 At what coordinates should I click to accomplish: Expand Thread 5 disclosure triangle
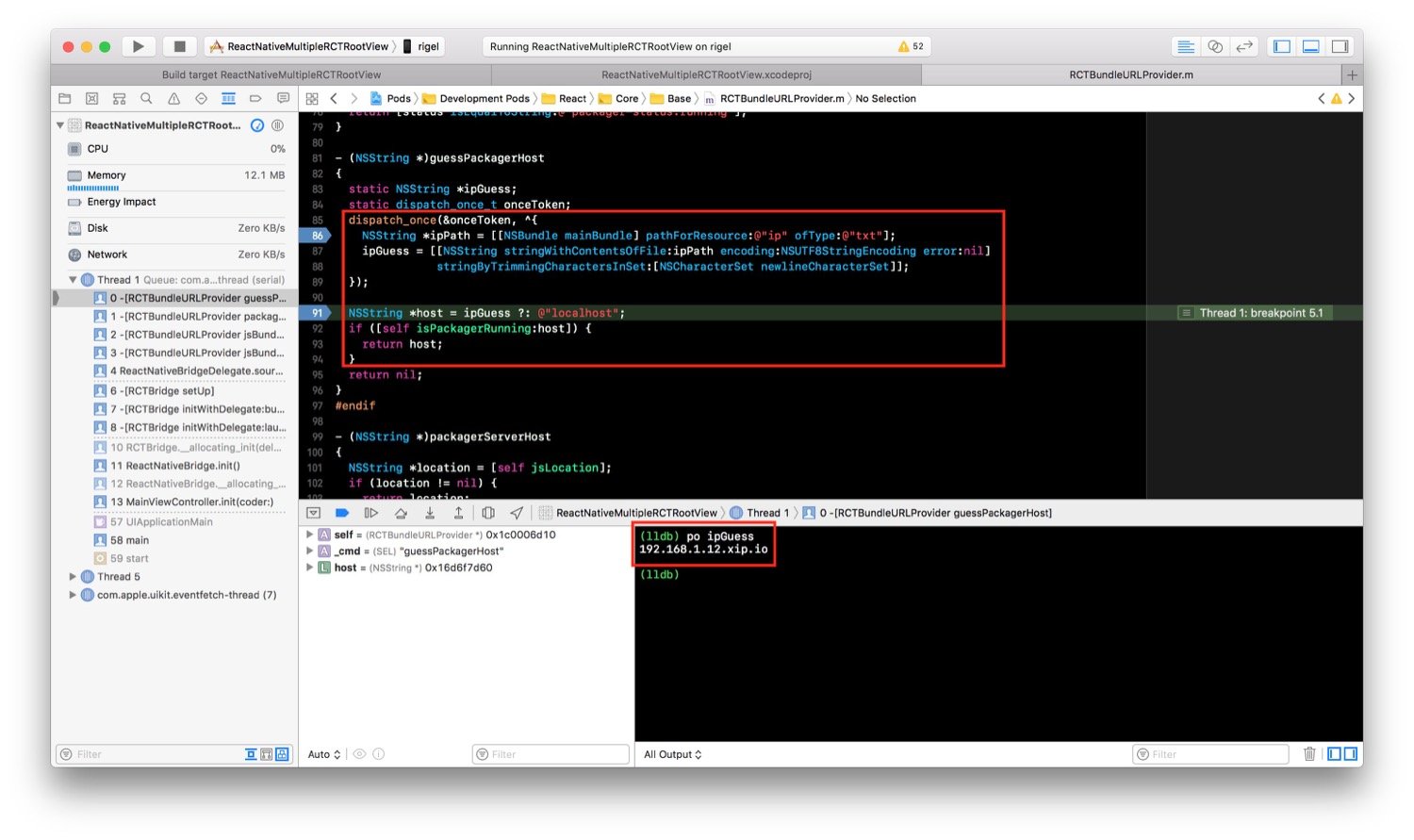pyautogui.click(x=74, y=577)
